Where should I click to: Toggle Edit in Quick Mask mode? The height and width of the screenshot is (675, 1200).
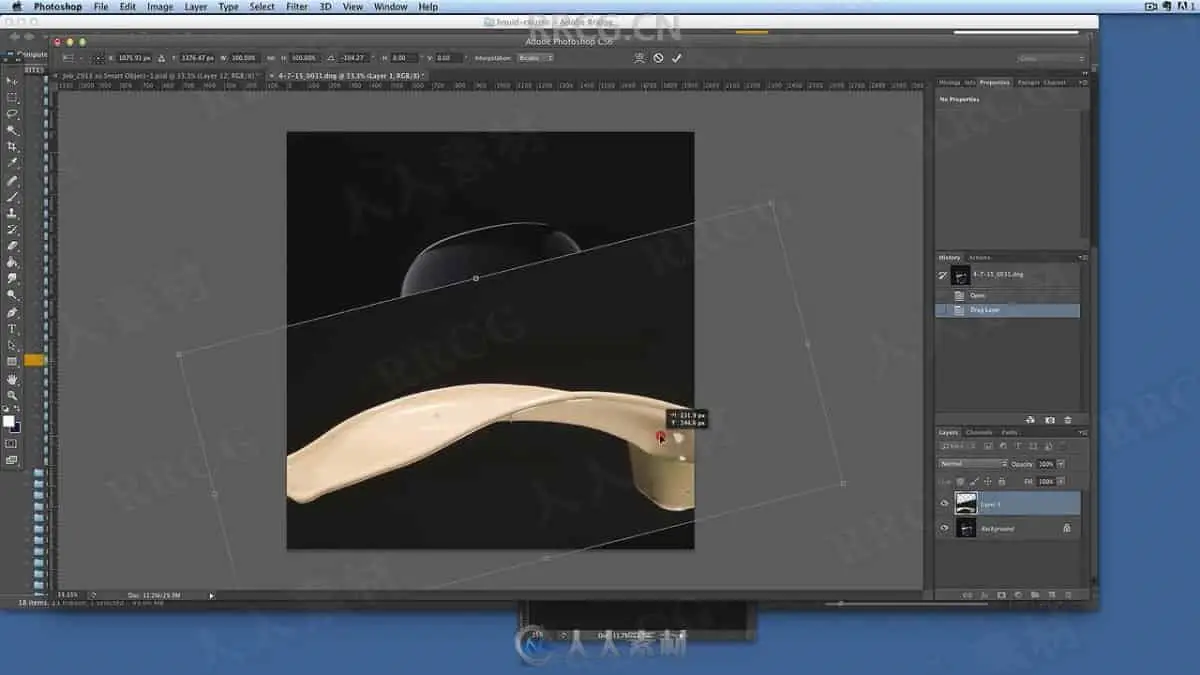12,442
